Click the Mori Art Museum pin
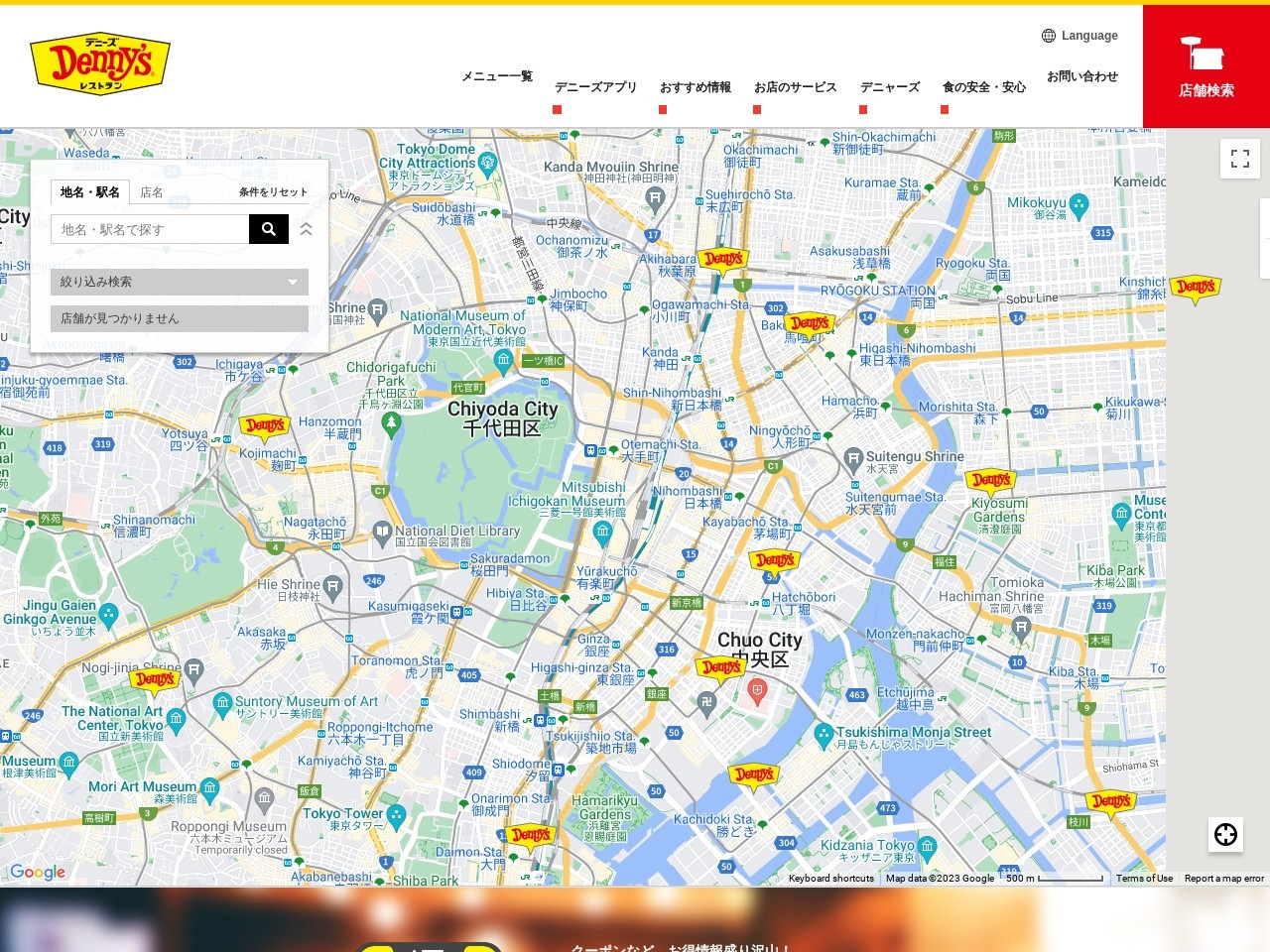This screenshot has height=952, width=1270. click(209, 789)
